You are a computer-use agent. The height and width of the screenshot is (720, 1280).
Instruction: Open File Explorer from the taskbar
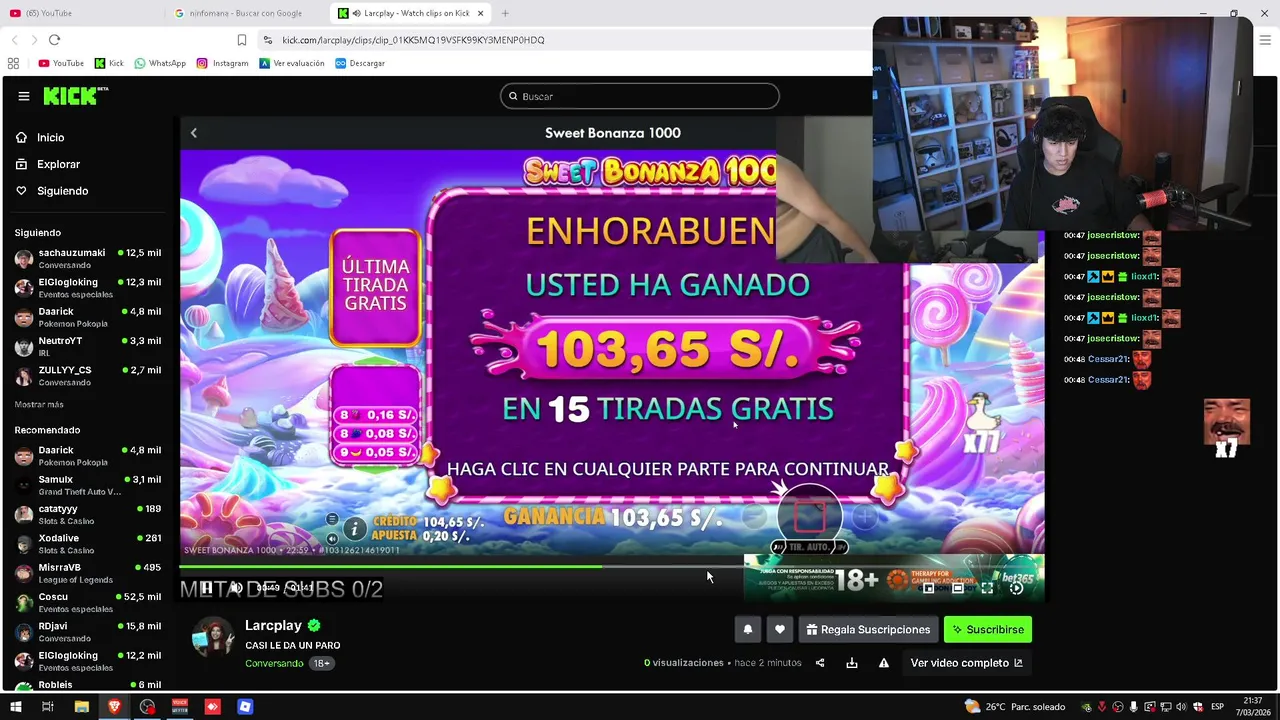click(x=82, y=707)
